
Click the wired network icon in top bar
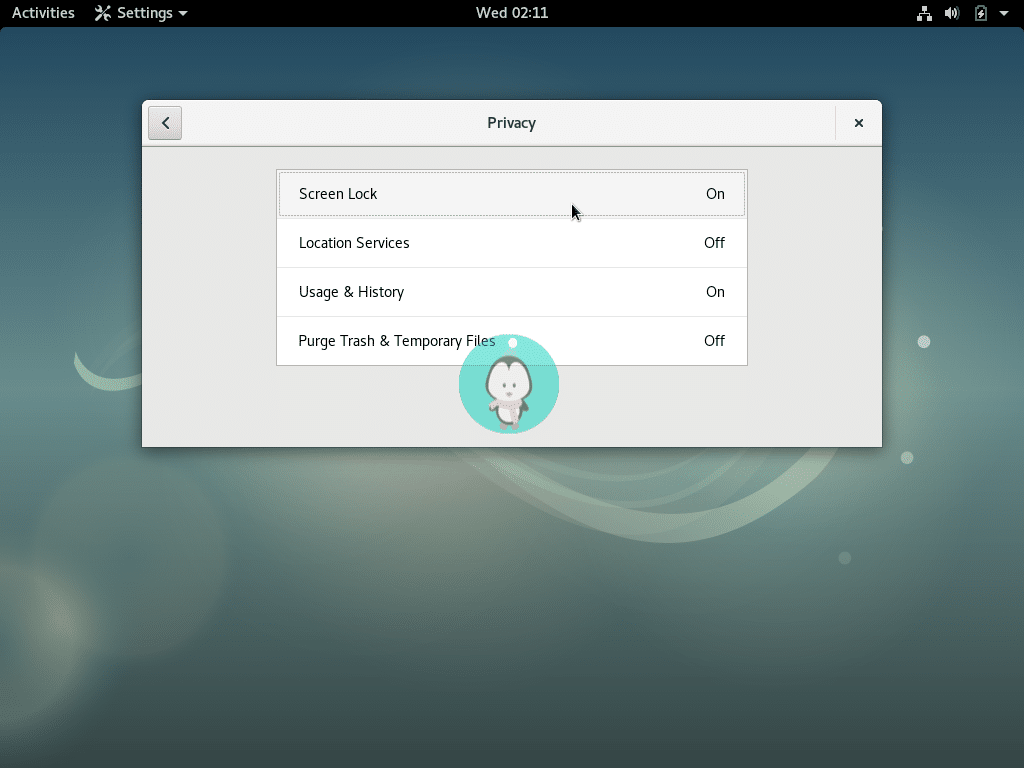(x=924, y=13)
